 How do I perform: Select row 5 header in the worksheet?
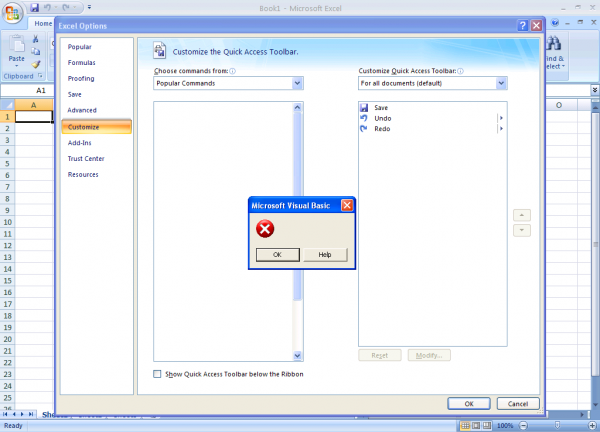tap(7, 164)
